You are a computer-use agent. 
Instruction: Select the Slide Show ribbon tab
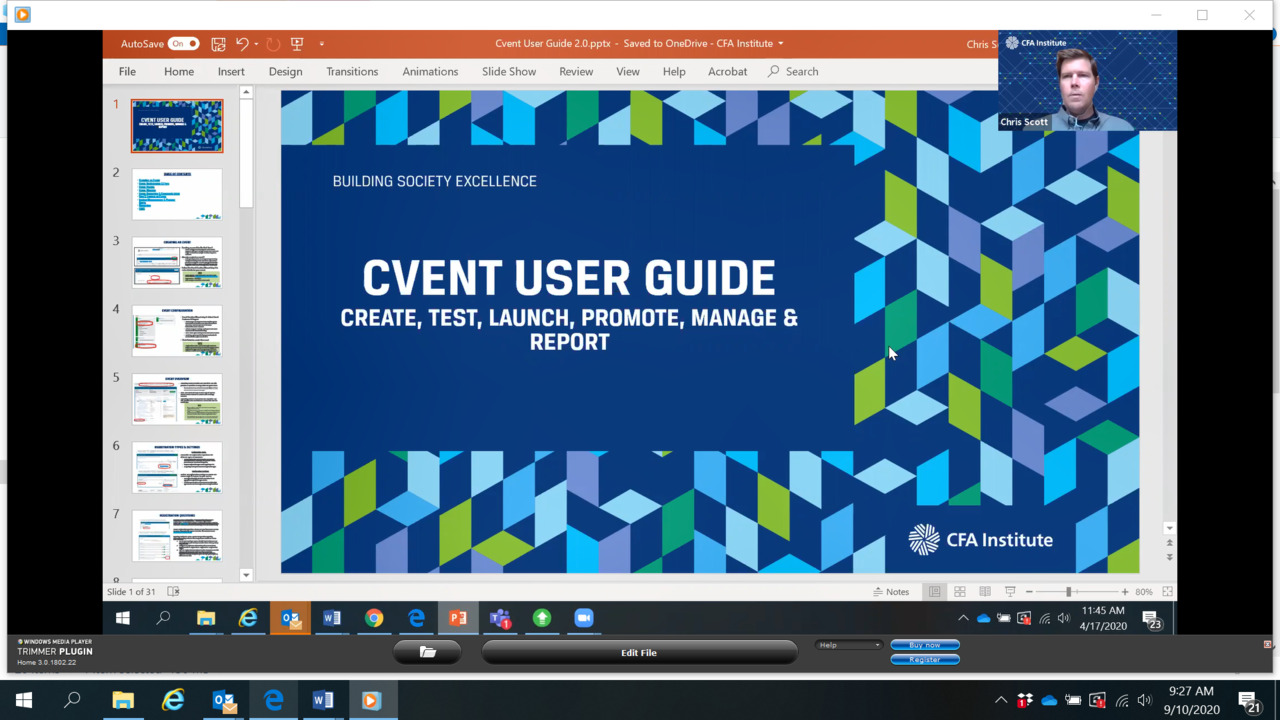[x=509, y=71]
